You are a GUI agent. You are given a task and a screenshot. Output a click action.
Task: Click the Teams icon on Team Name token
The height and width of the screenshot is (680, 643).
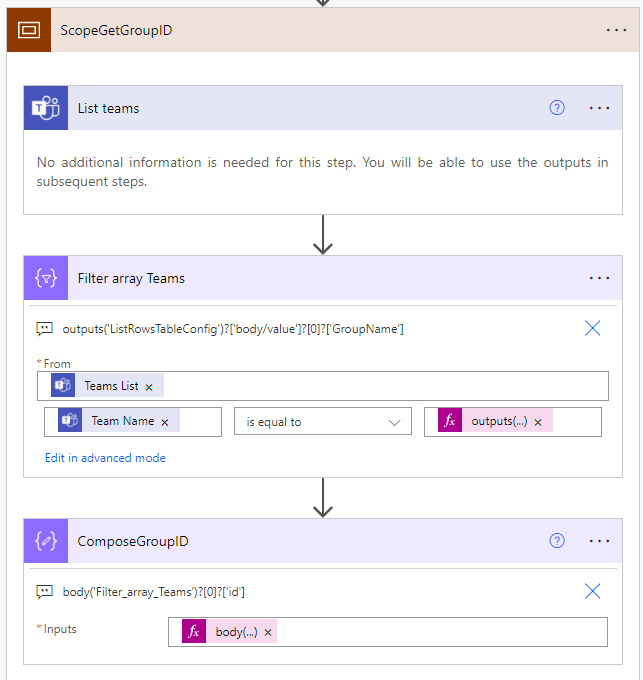pos(70,420)
